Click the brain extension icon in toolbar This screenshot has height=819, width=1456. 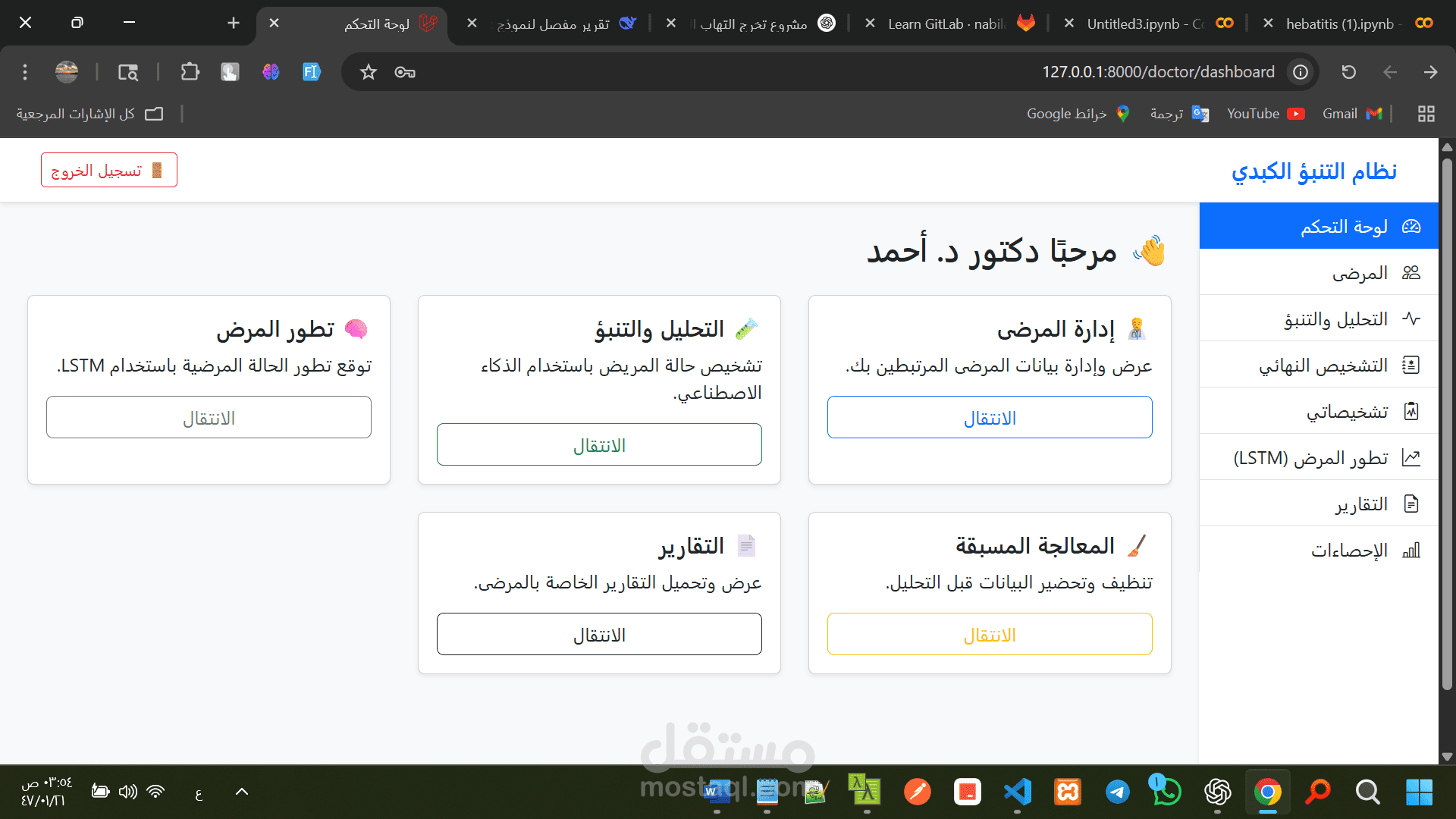pos(271,72)
